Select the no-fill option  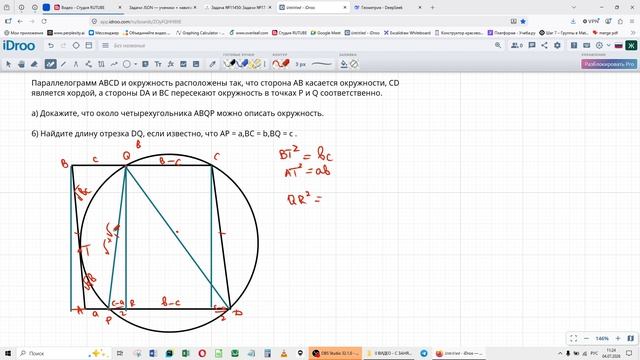coord(354,64)
